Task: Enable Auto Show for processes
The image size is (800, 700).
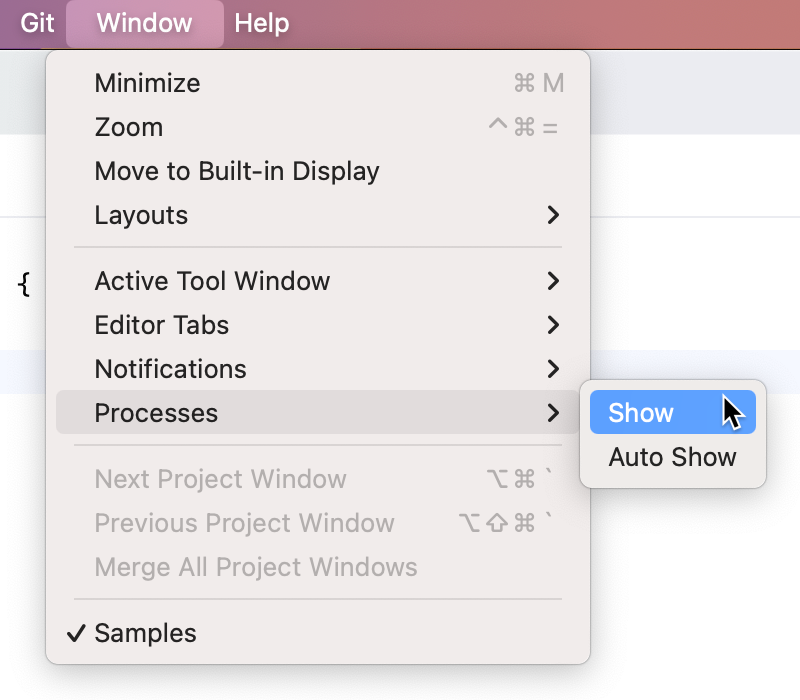Action: coord(671,457)
